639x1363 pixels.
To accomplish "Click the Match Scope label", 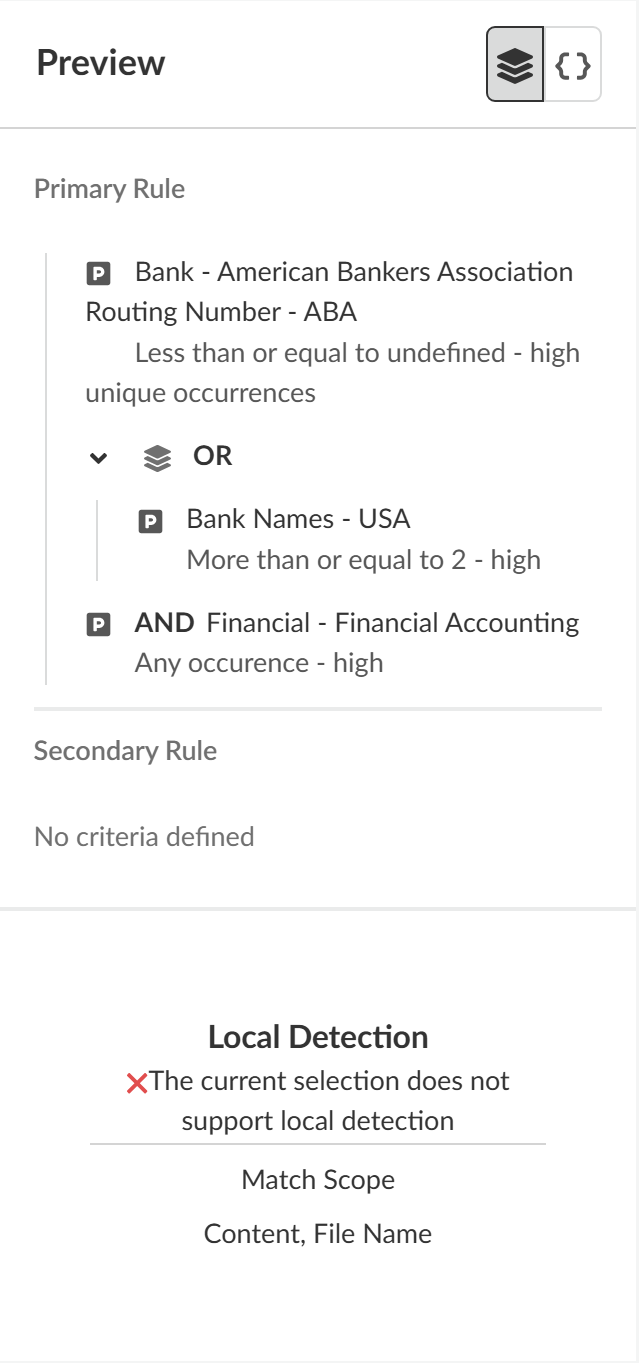I will [318, 1180].
